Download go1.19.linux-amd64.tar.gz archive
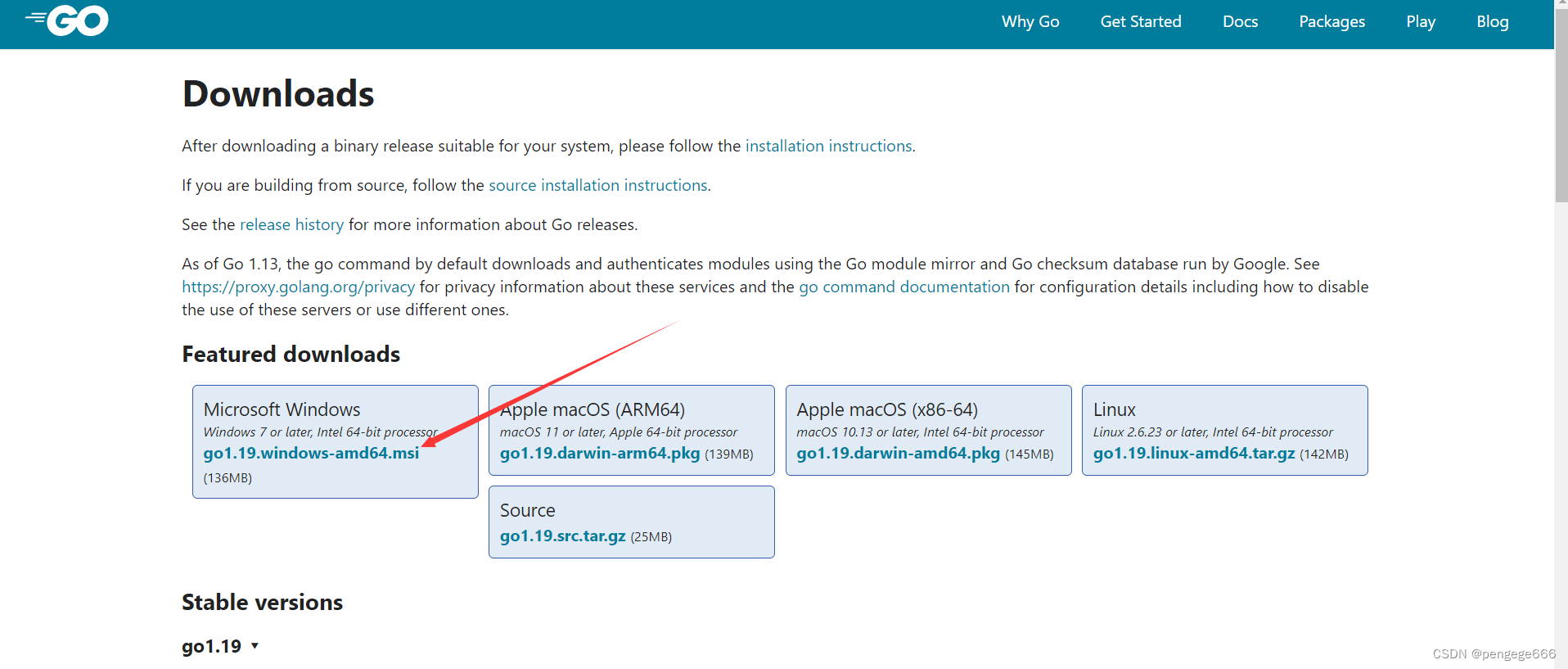 tap(1194, 453)
